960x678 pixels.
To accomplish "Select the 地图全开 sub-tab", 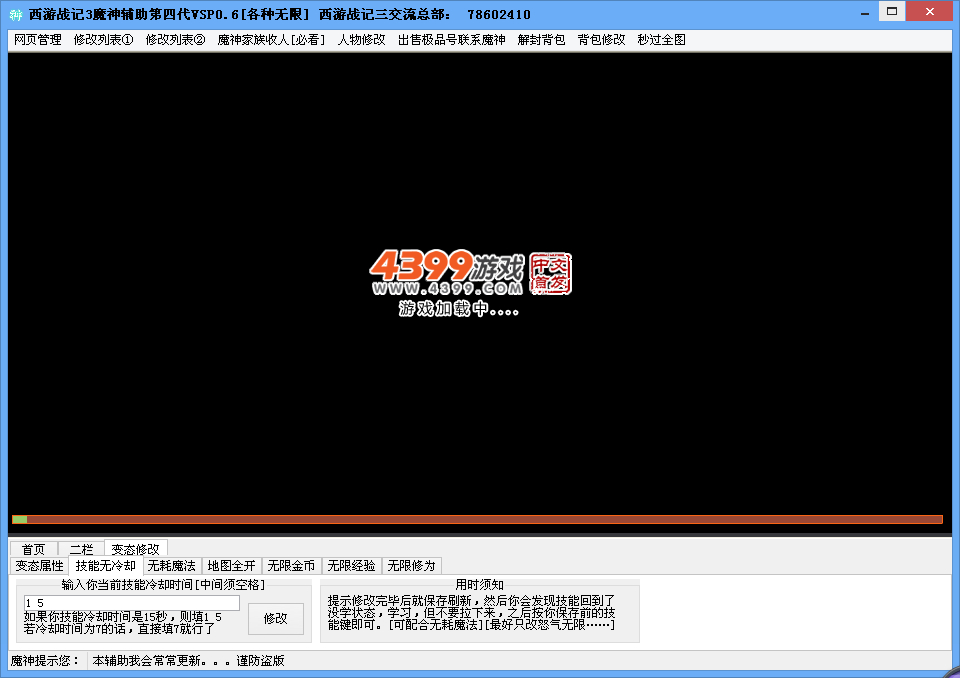I will click(x=231, y=565).
